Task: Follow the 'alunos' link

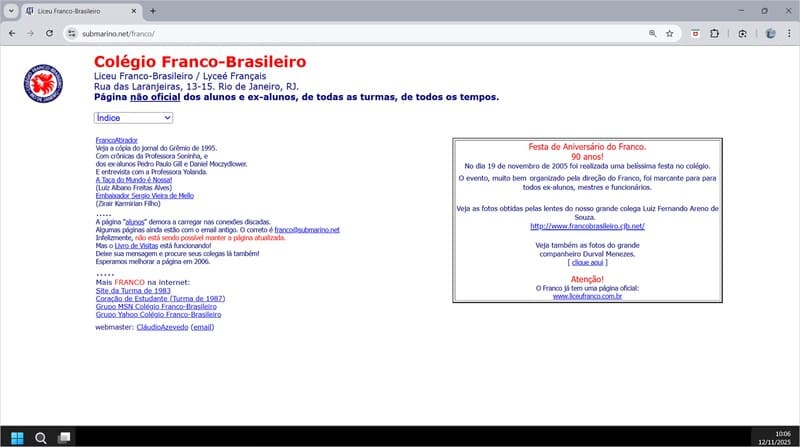Action: (x=135, y=222)
